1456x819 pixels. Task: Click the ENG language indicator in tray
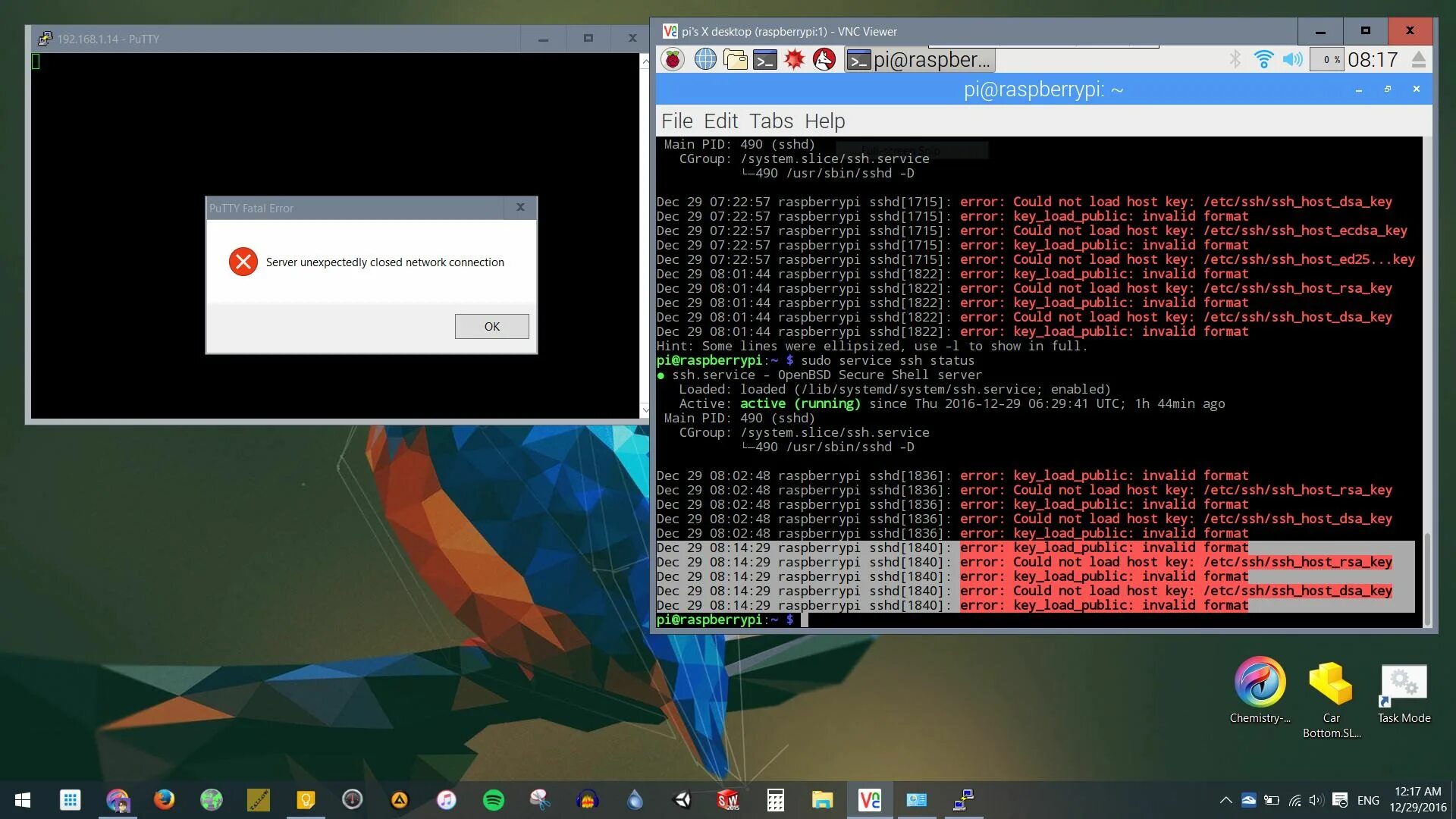click(1365, 800)
